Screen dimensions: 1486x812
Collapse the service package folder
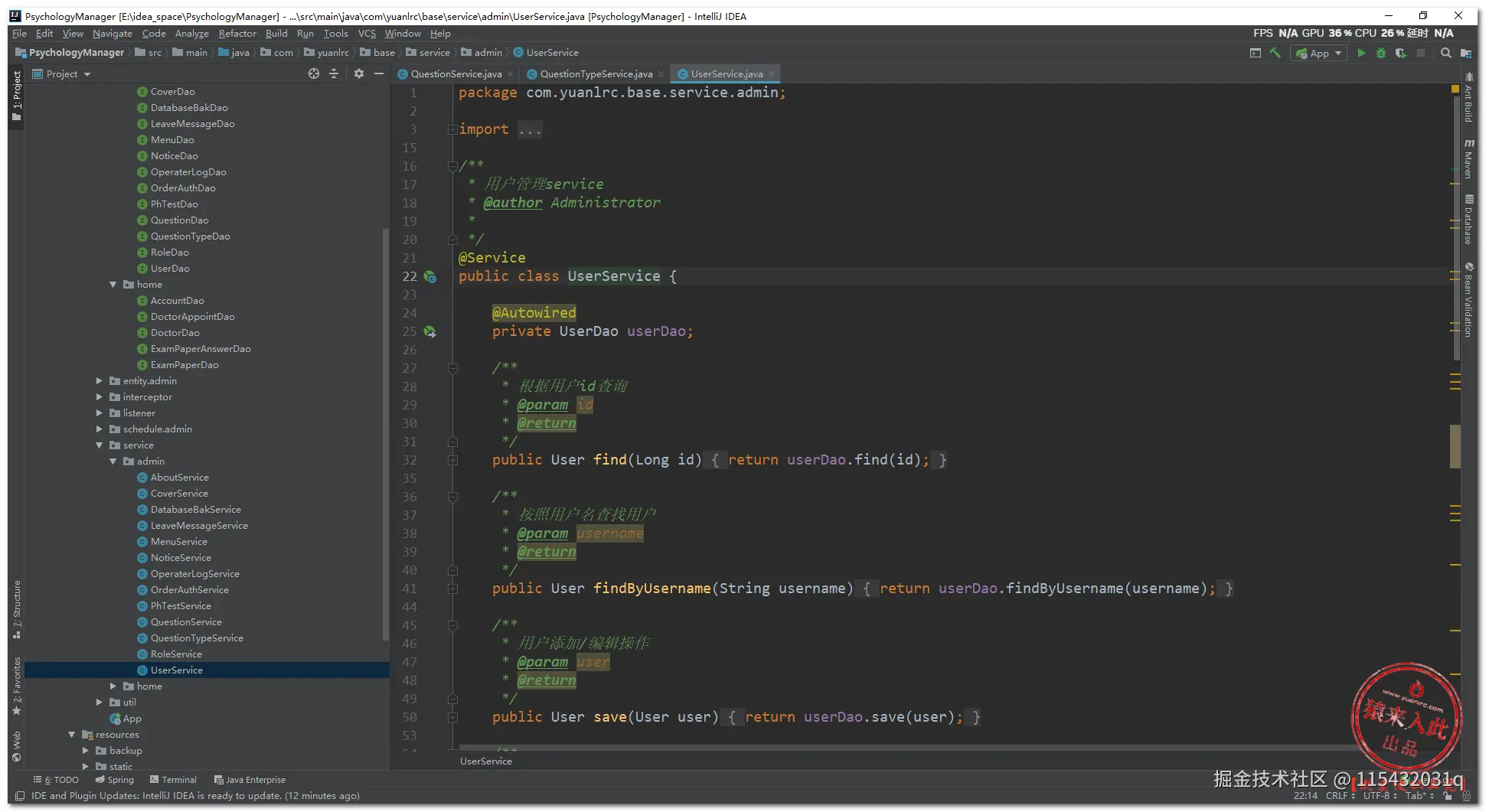point(100,445)
